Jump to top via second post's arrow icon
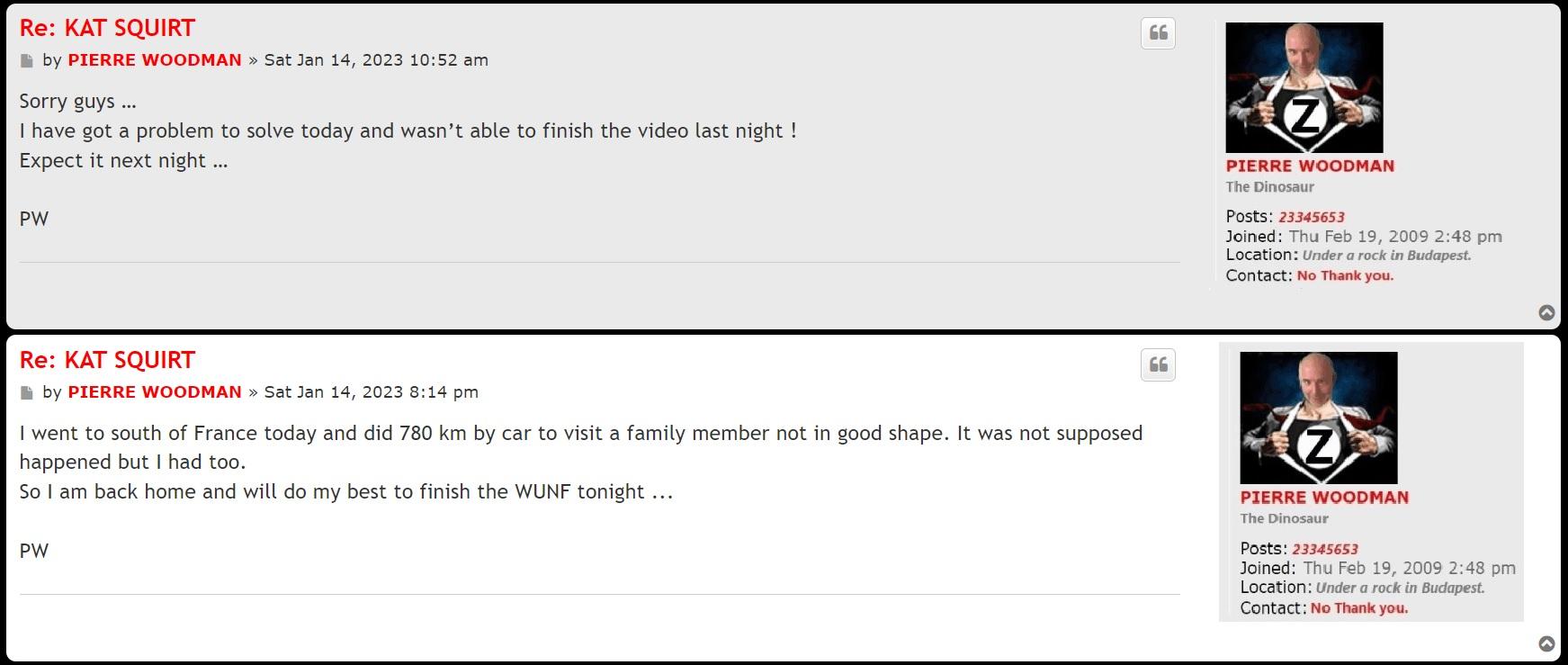Screen dimensions: 1568x665 [x=1546, y=643]
